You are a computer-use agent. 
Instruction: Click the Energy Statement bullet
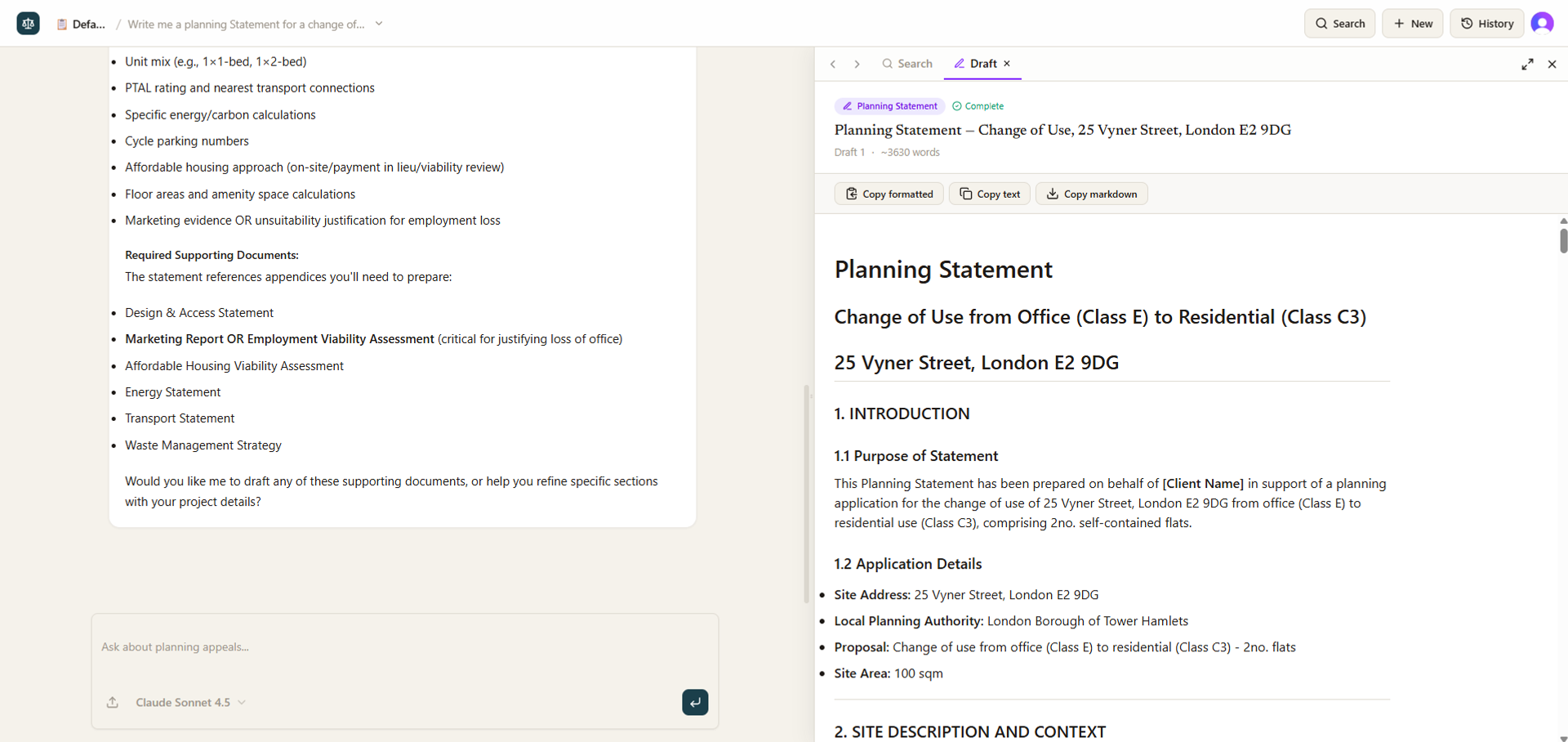pos(173,392)
